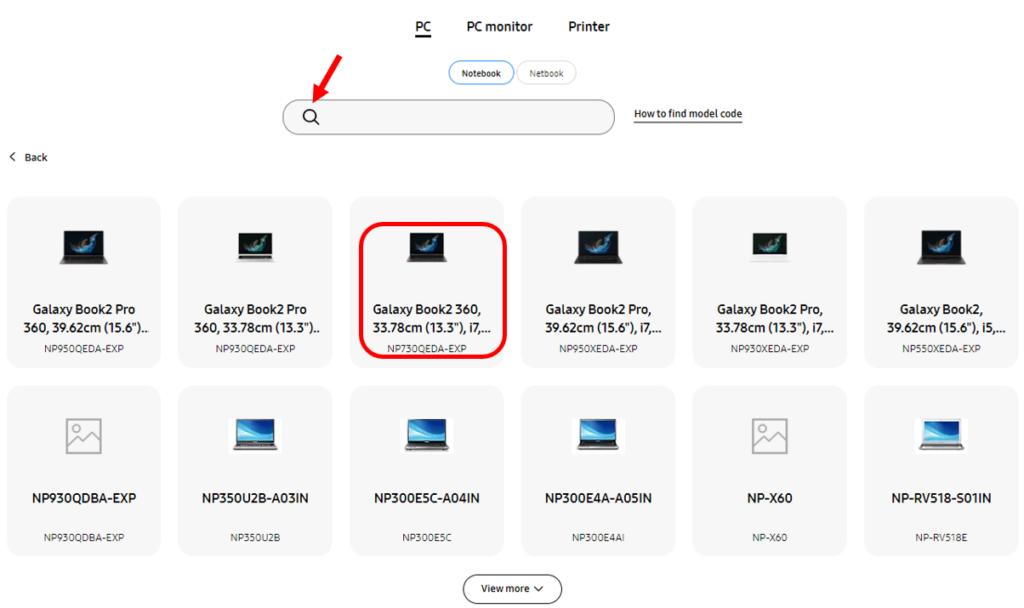Select the bold NP930QDBA-EXP title
Viewport: 1024px width, 608px height.
pos(84,498)
